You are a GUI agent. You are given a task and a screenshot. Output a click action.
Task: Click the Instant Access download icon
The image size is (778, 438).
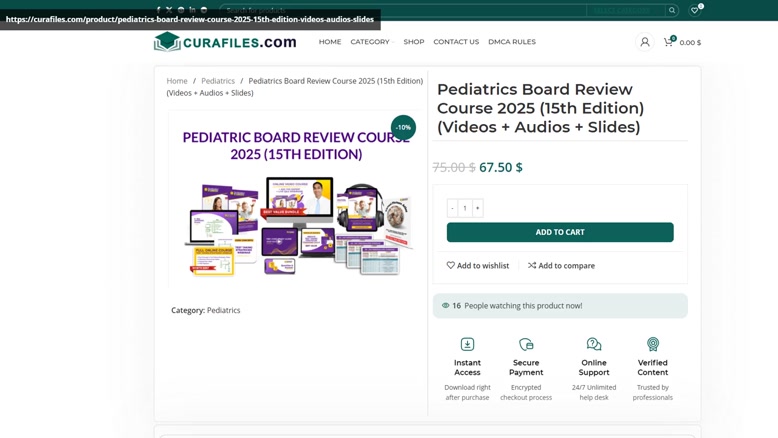tap(467, 344)
